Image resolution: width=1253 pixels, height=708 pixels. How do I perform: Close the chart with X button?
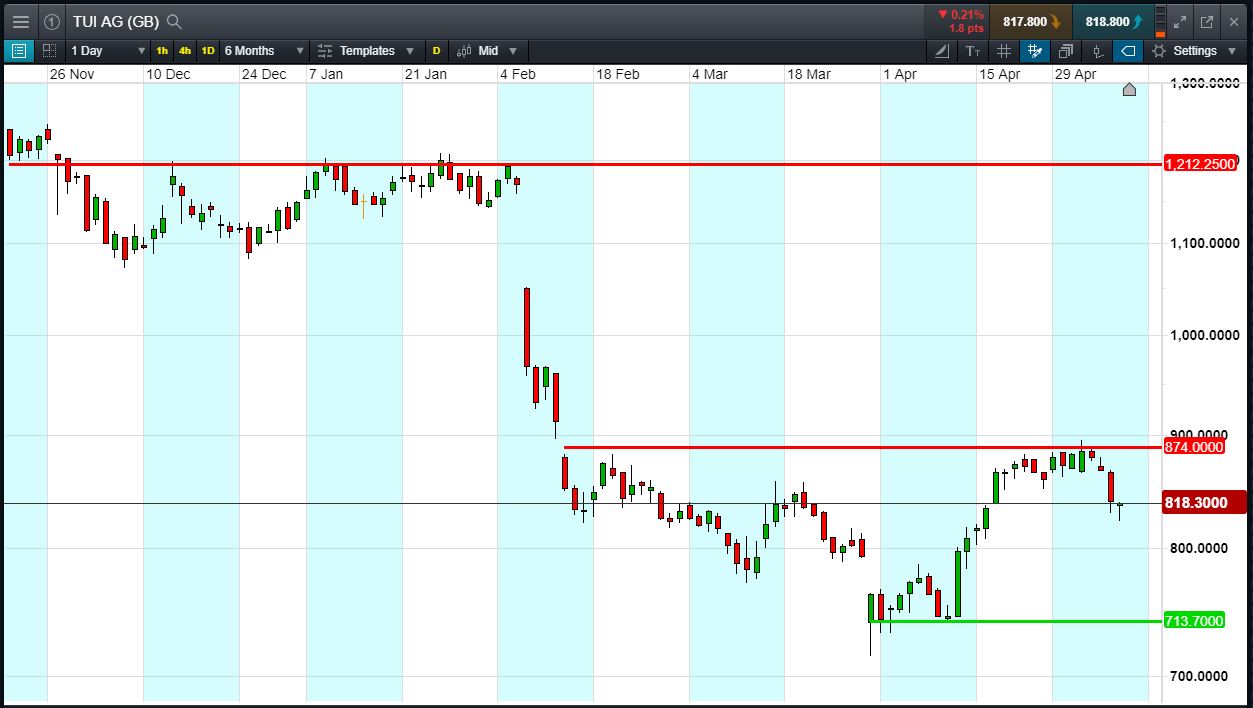1234,21
